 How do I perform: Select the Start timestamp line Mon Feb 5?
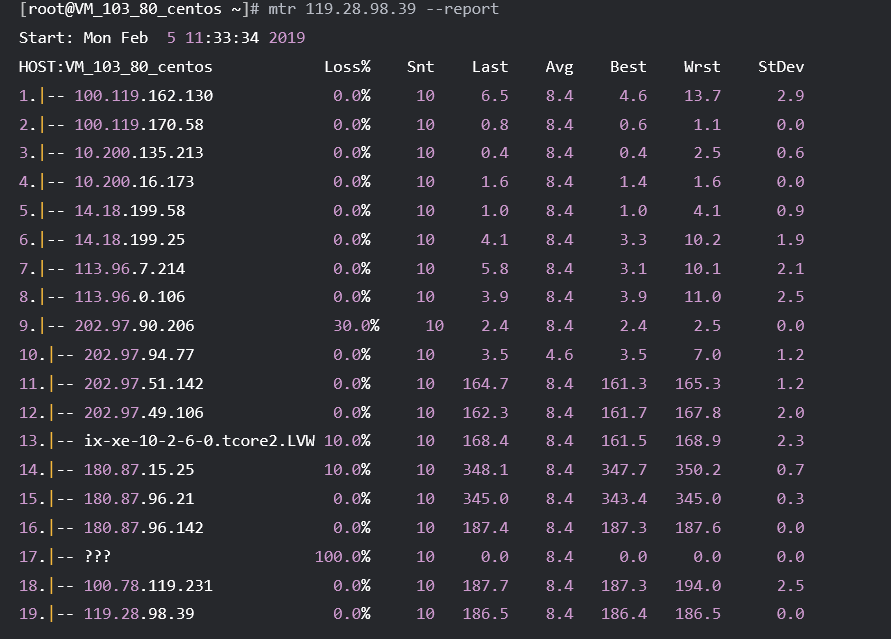130,38
